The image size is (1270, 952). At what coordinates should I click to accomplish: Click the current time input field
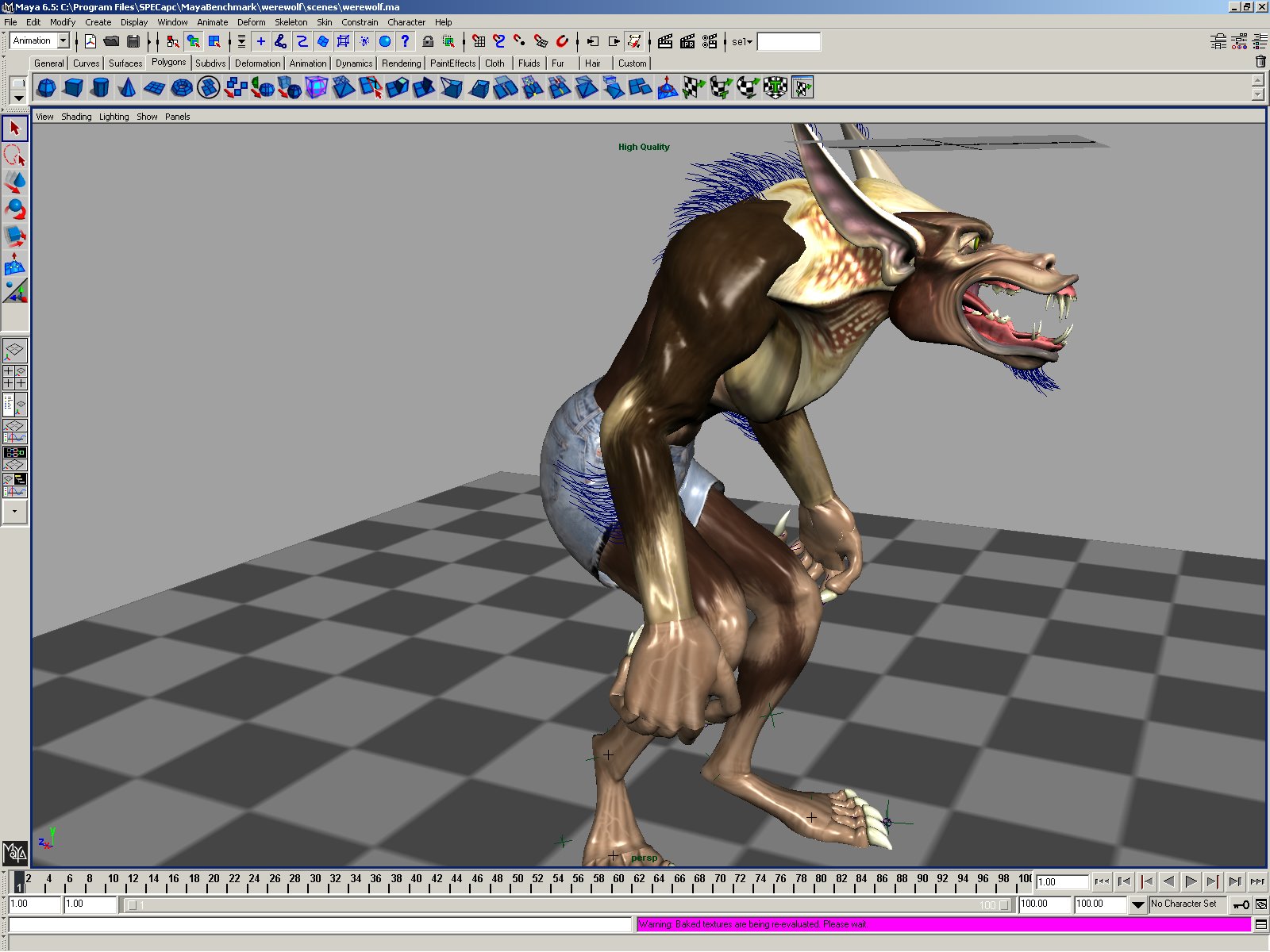tap(1062, 881)
